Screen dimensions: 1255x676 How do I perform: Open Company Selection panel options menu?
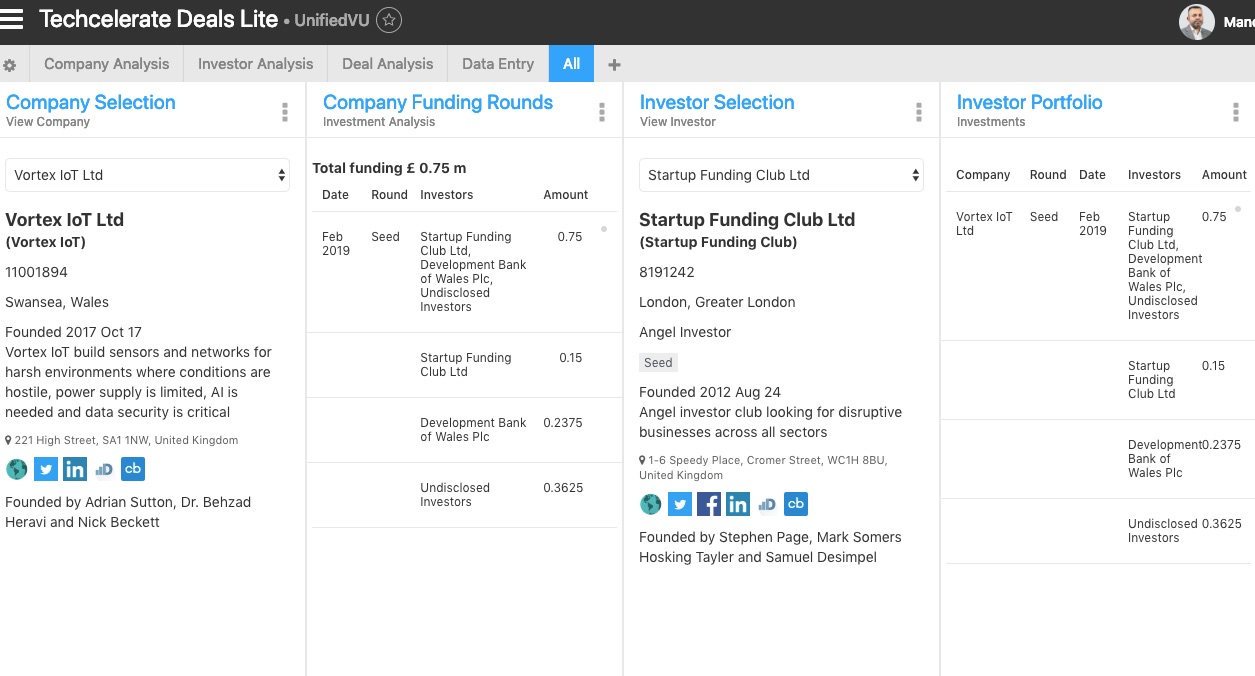[x=285, y=112]
